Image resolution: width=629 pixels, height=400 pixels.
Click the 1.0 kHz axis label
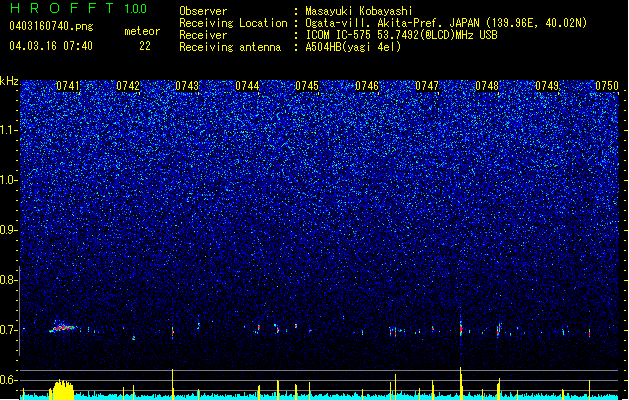coord(8,180)
